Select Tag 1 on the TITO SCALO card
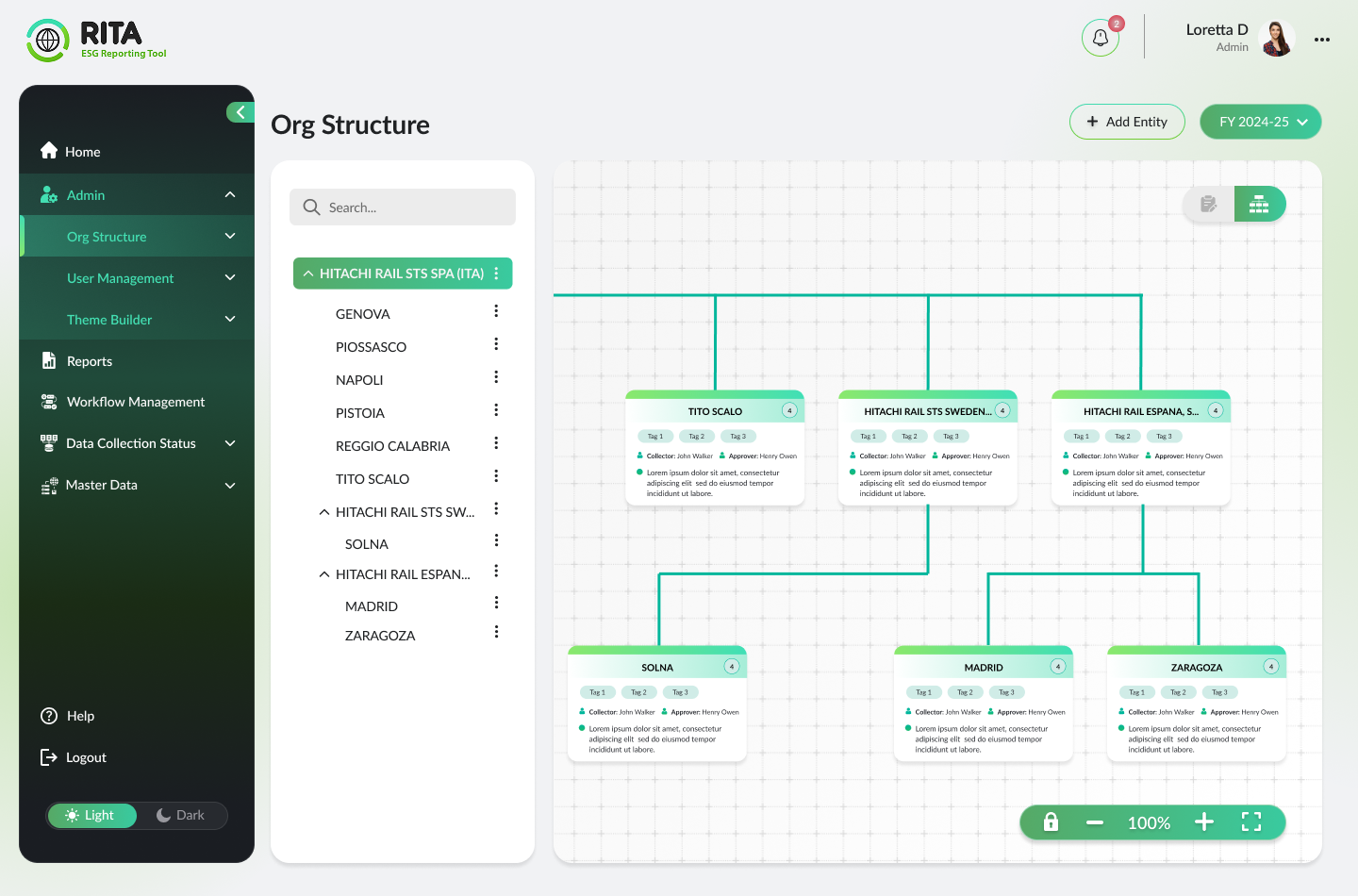 (x=654, y=437)
